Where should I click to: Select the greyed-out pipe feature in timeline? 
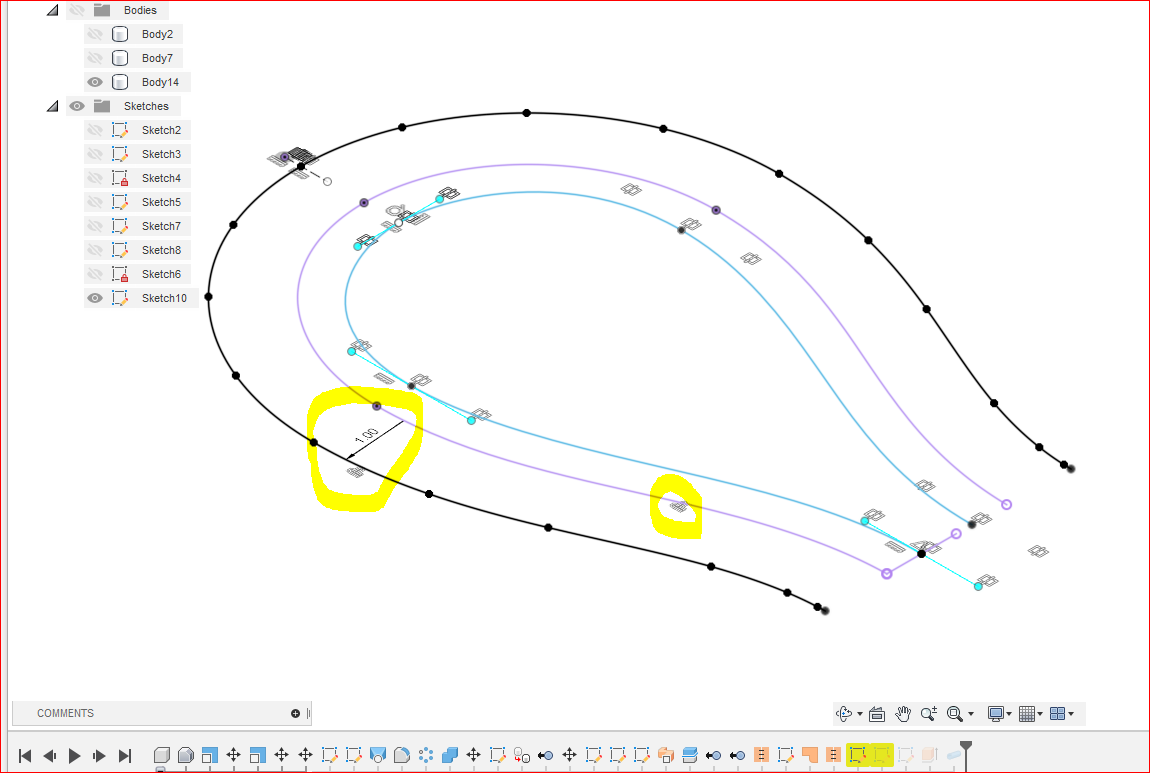954,755
